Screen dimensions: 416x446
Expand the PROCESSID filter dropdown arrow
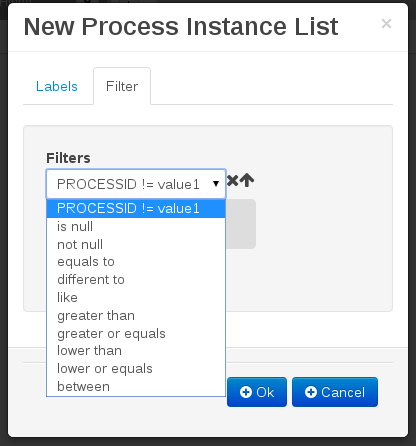[216, 184]
